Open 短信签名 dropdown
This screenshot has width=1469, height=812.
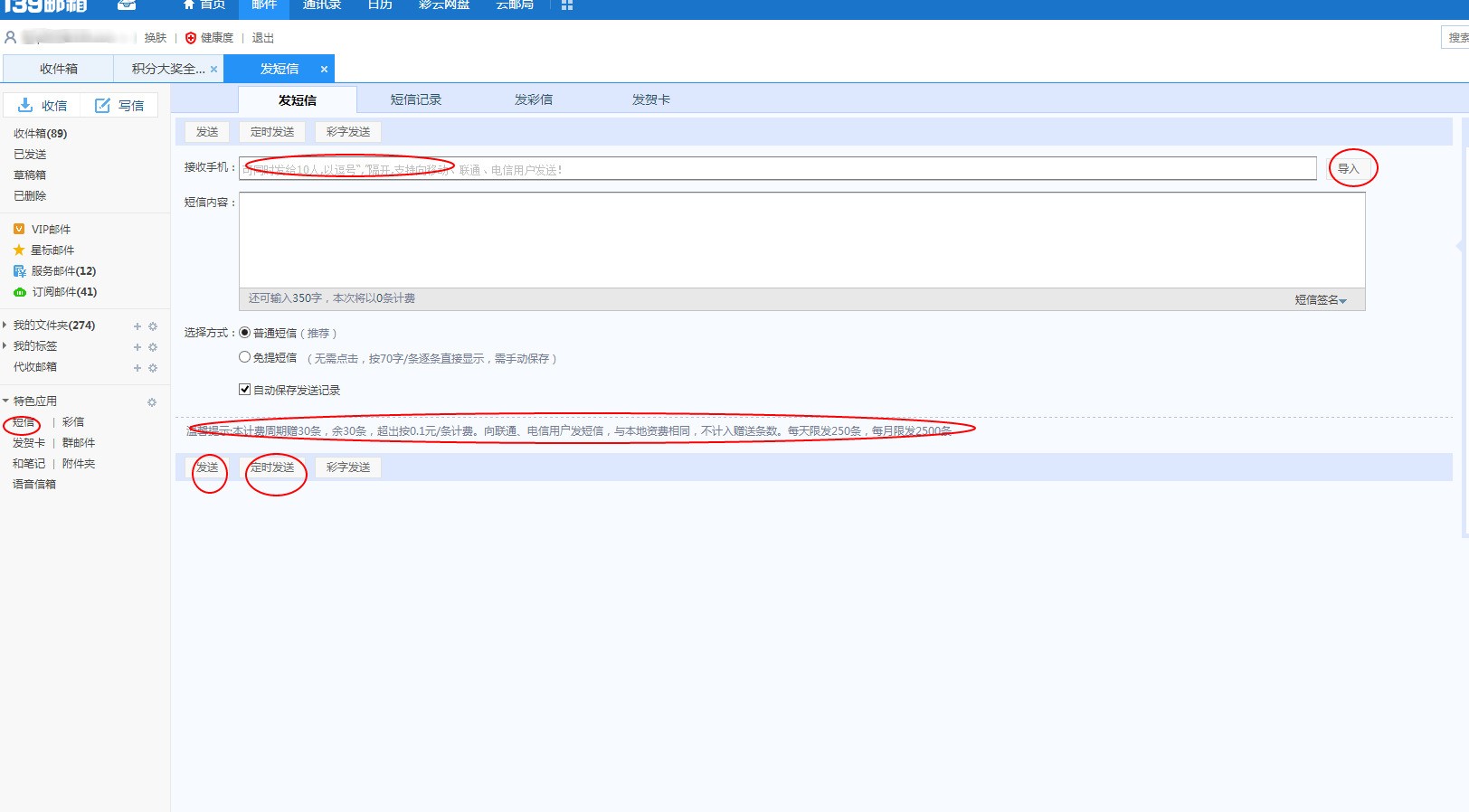(1321, 300)
